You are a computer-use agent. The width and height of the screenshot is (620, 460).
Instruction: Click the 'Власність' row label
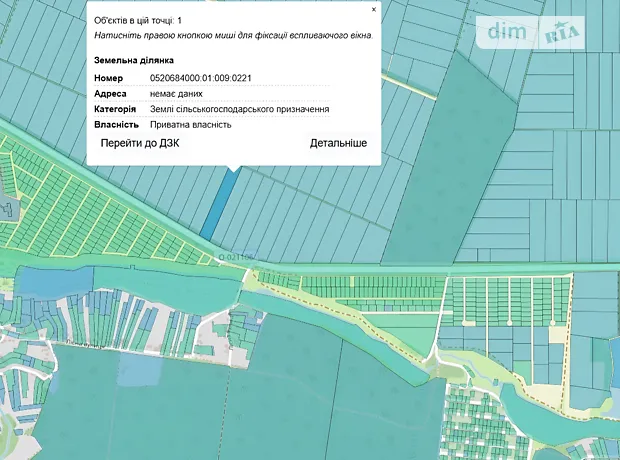[116, 125]
